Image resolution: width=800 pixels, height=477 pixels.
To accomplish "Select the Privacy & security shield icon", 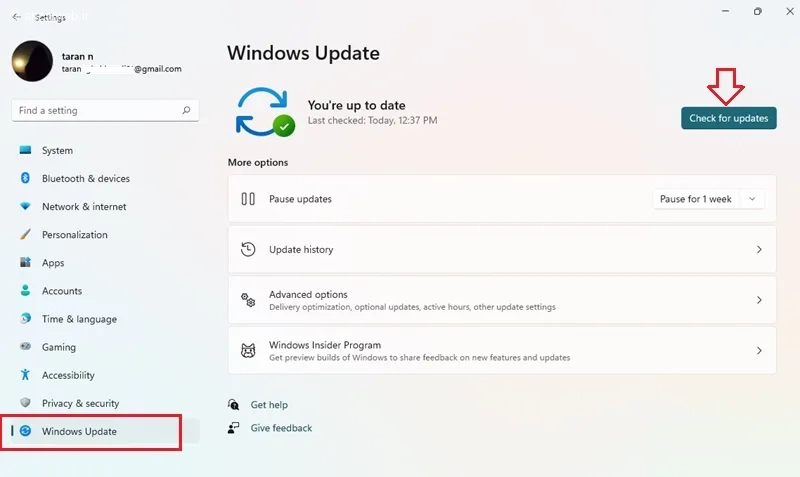I will point(25,403).
